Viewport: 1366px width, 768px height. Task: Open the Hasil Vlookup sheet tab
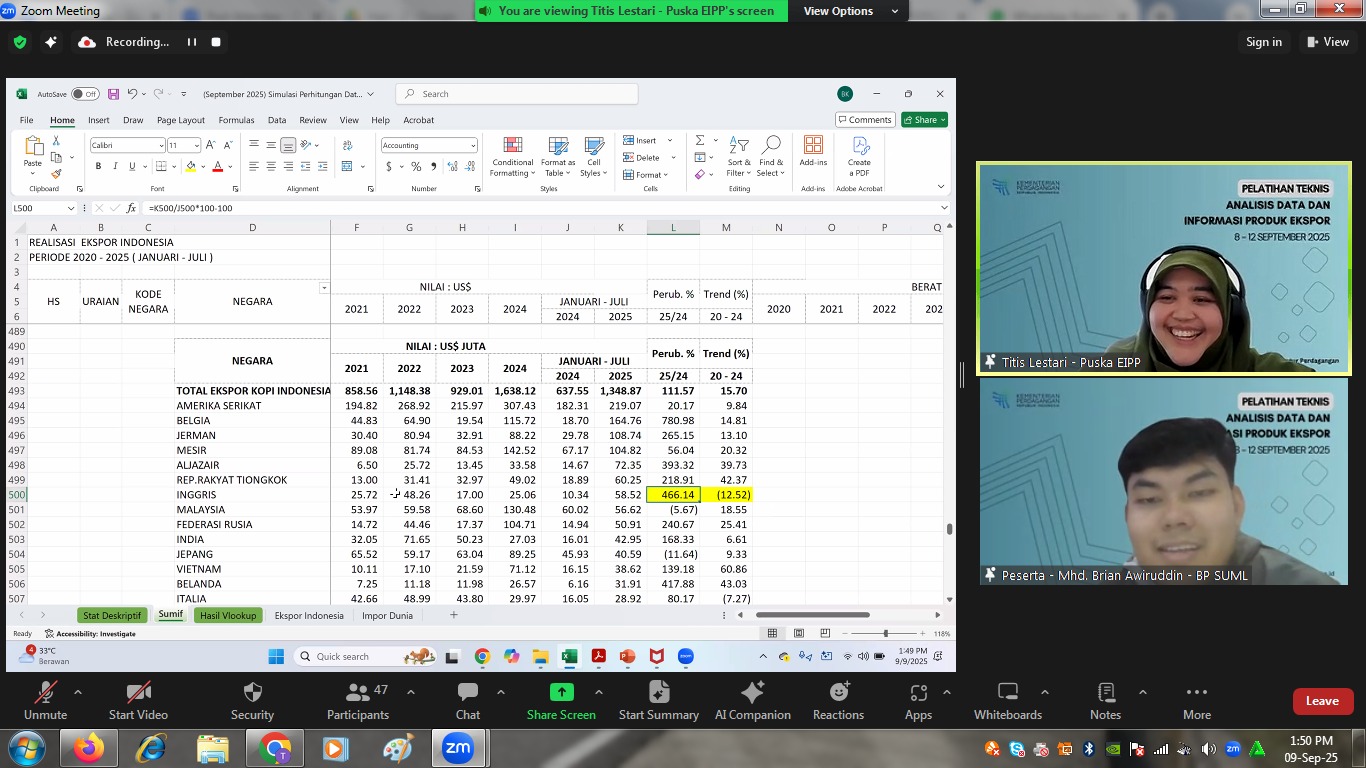[228, 615]
